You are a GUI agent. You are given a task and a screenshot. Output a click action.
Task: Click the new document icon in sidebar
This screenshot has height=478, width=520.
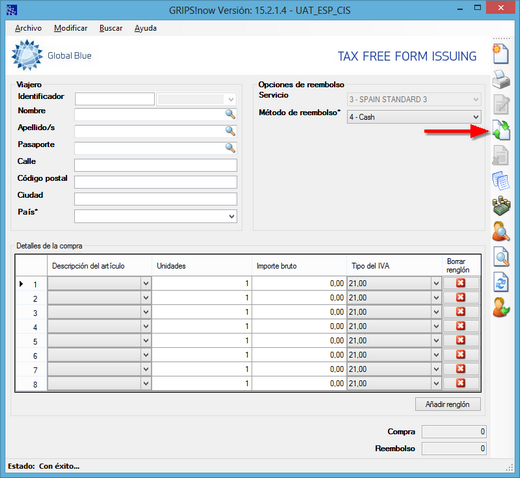coord(501,54)
